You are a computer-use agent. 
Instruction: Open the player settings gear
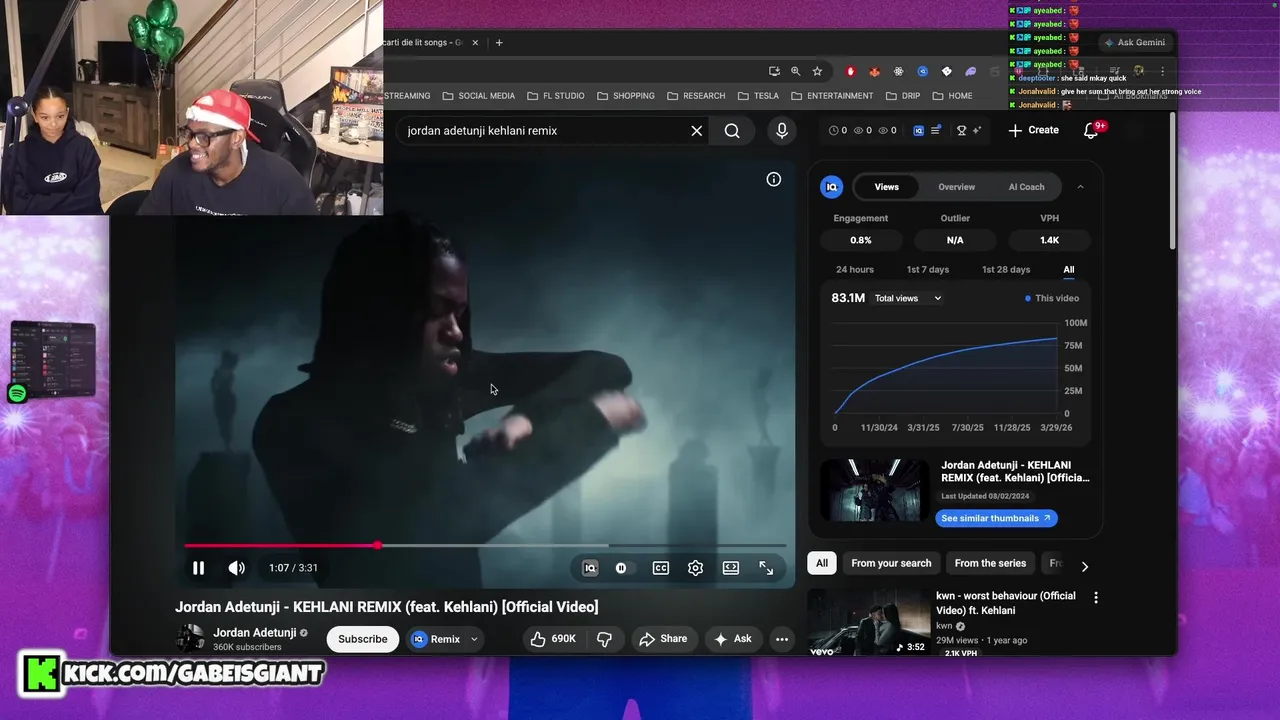[696, 568]
